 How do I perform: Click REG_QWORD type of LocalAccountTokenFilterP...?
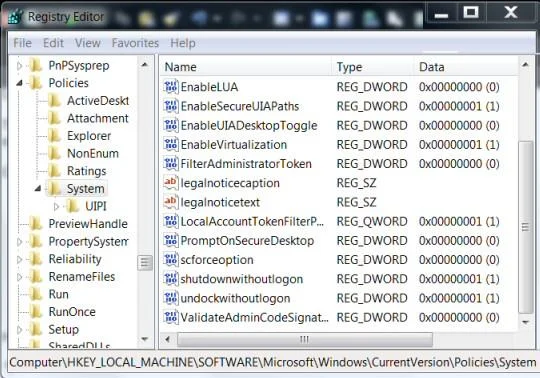372,221
